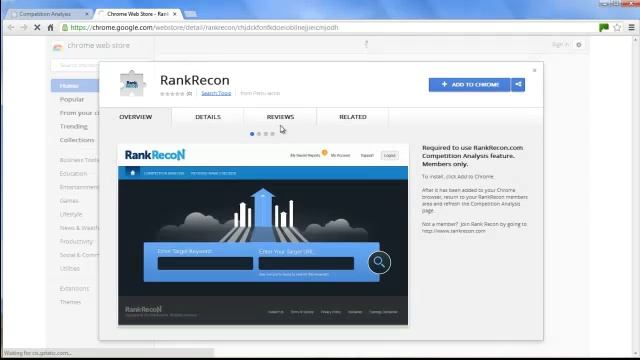Open Extensions section in sidebar

(x=74, y=289)
